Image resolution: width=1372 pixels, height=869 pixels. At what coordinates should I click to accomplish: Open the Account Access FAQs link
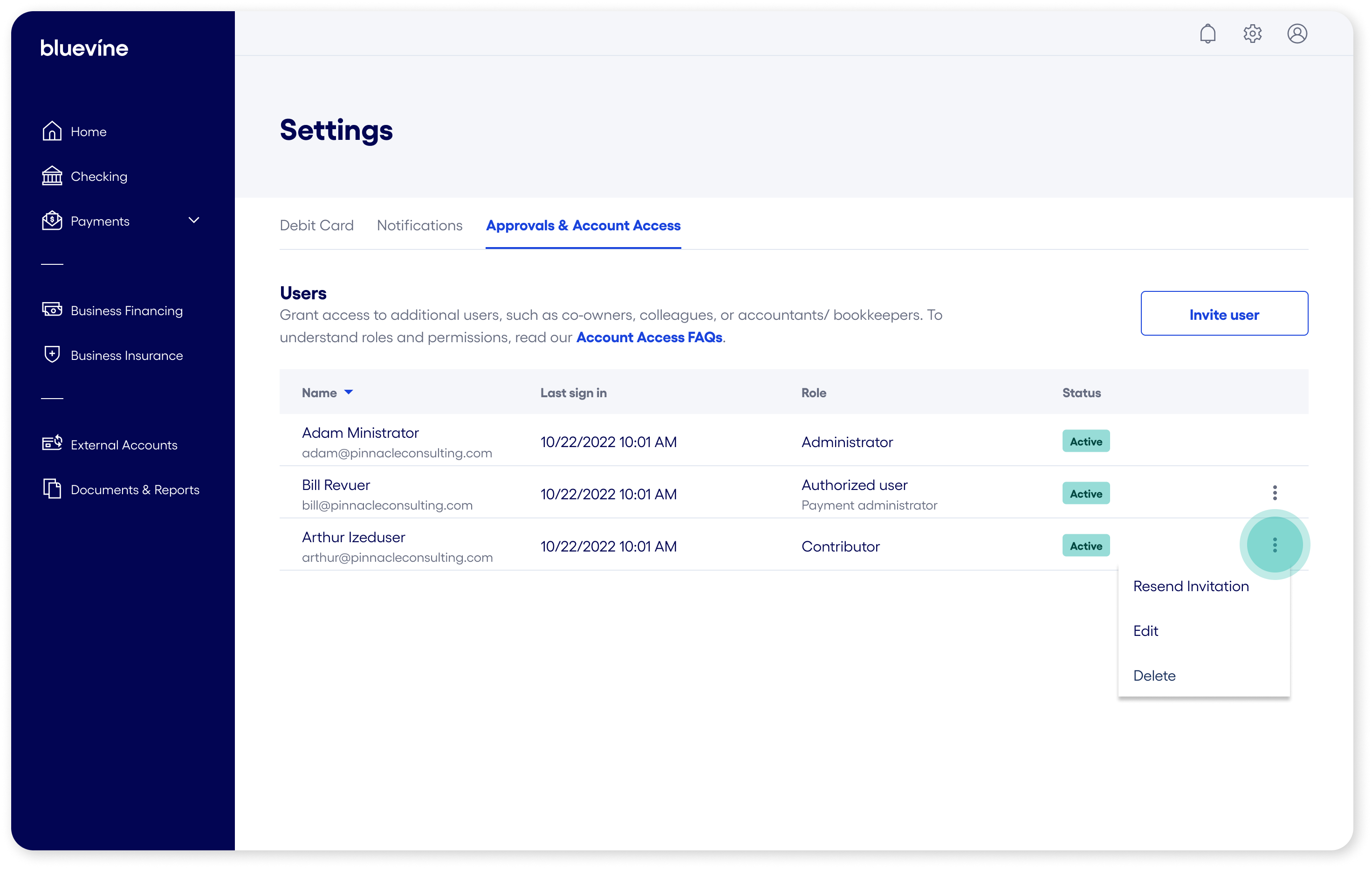coord(648,337)
